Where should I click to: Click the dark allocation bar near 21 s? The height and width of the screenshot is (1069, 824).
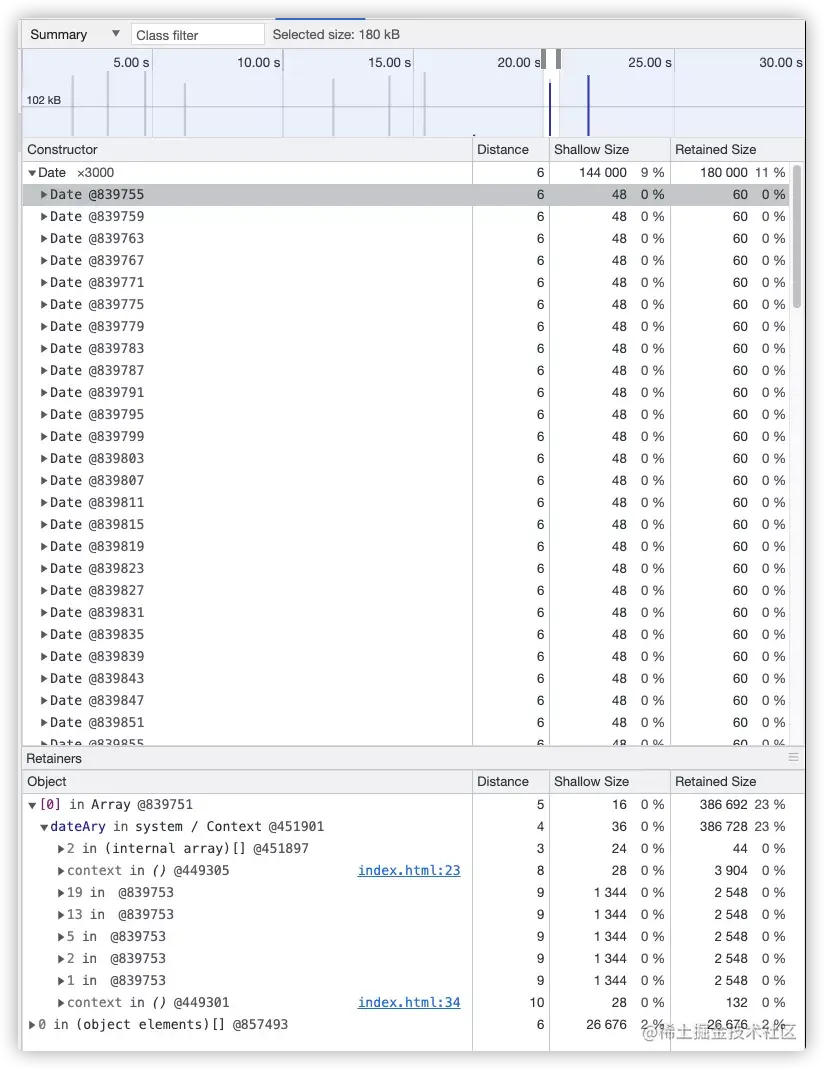click(x=550, y=109)
